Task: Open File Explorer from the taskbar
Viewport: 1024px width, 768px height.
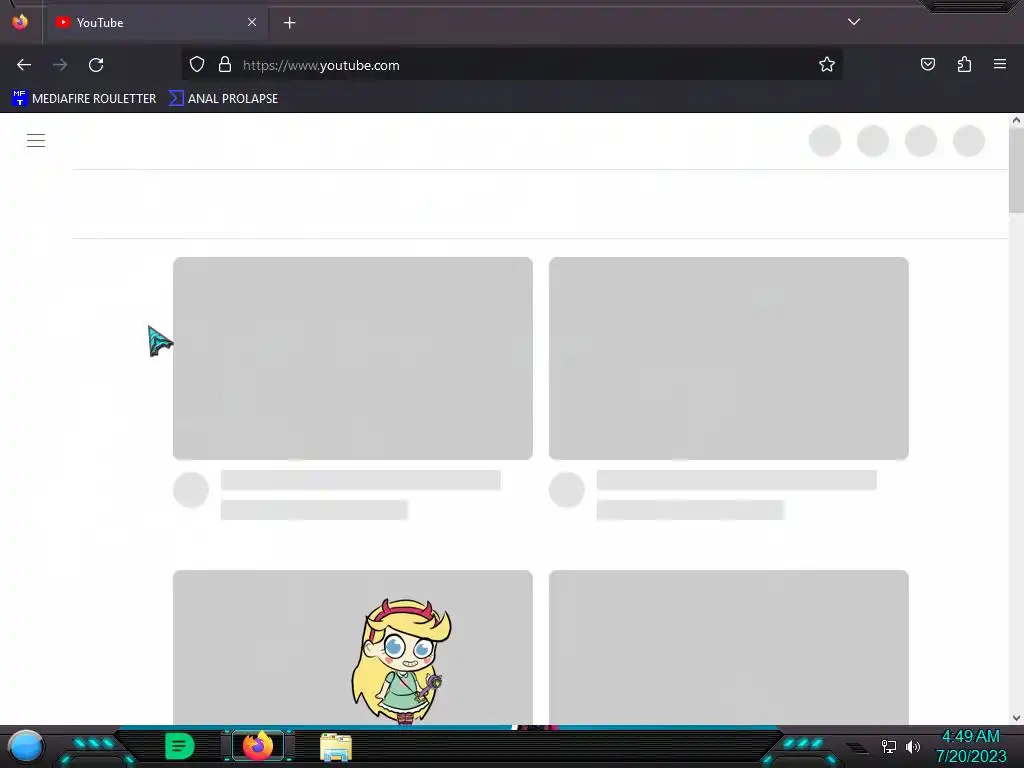Action: click(336, 747)
